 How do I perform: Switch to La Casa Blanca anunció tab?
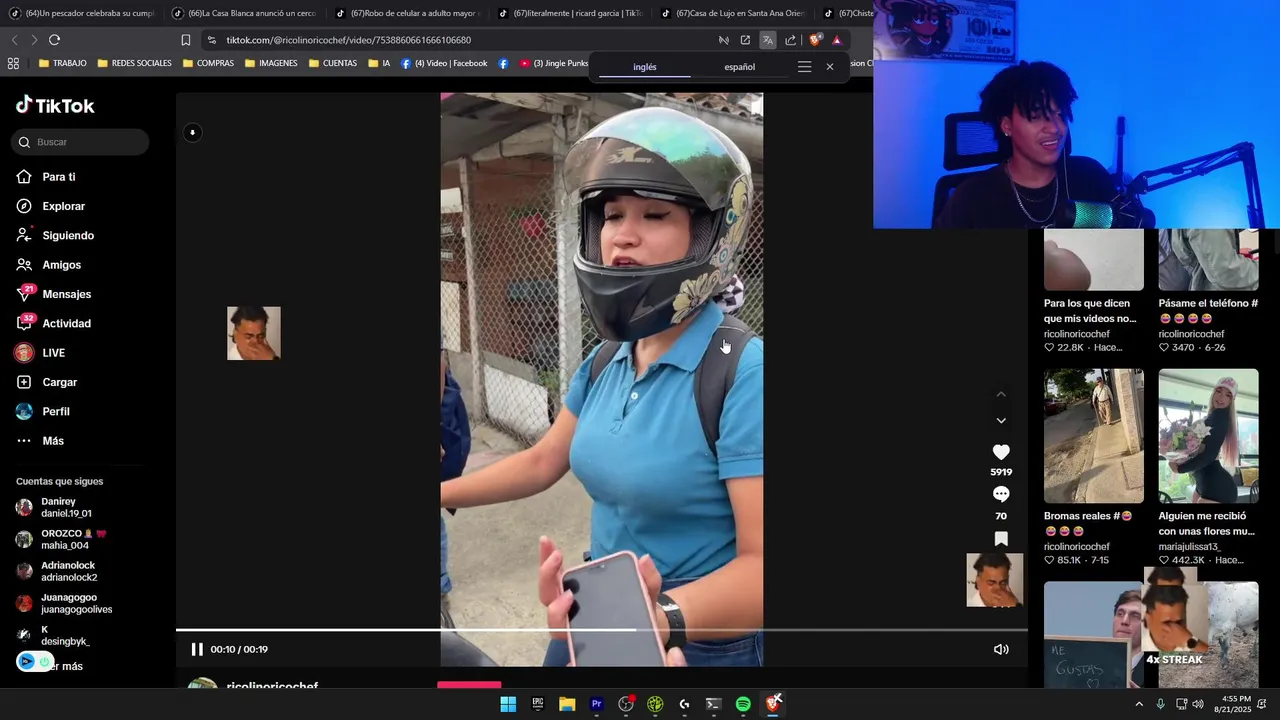pos(245,13)
